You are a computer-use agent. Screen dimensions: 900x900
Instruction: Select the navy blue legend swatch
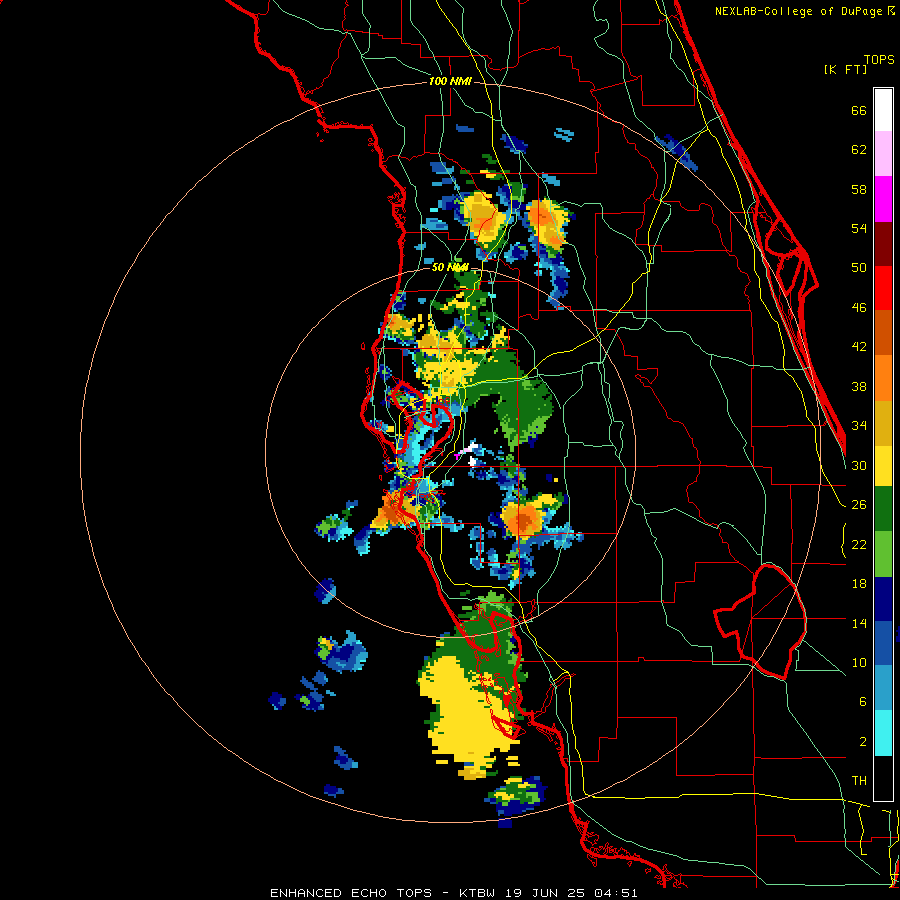coord(883,599)
